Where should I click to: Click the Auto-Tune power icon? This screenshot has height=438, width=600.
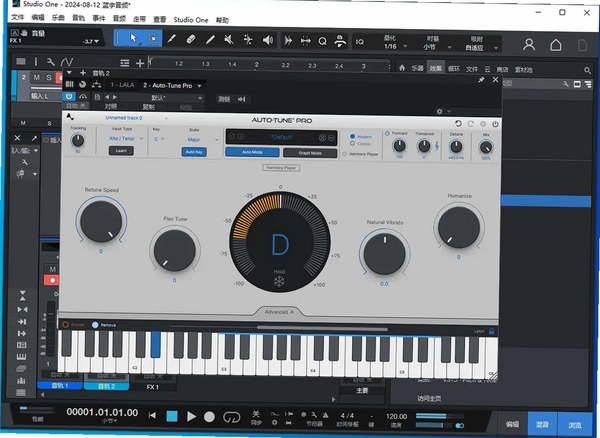[495, 124]
